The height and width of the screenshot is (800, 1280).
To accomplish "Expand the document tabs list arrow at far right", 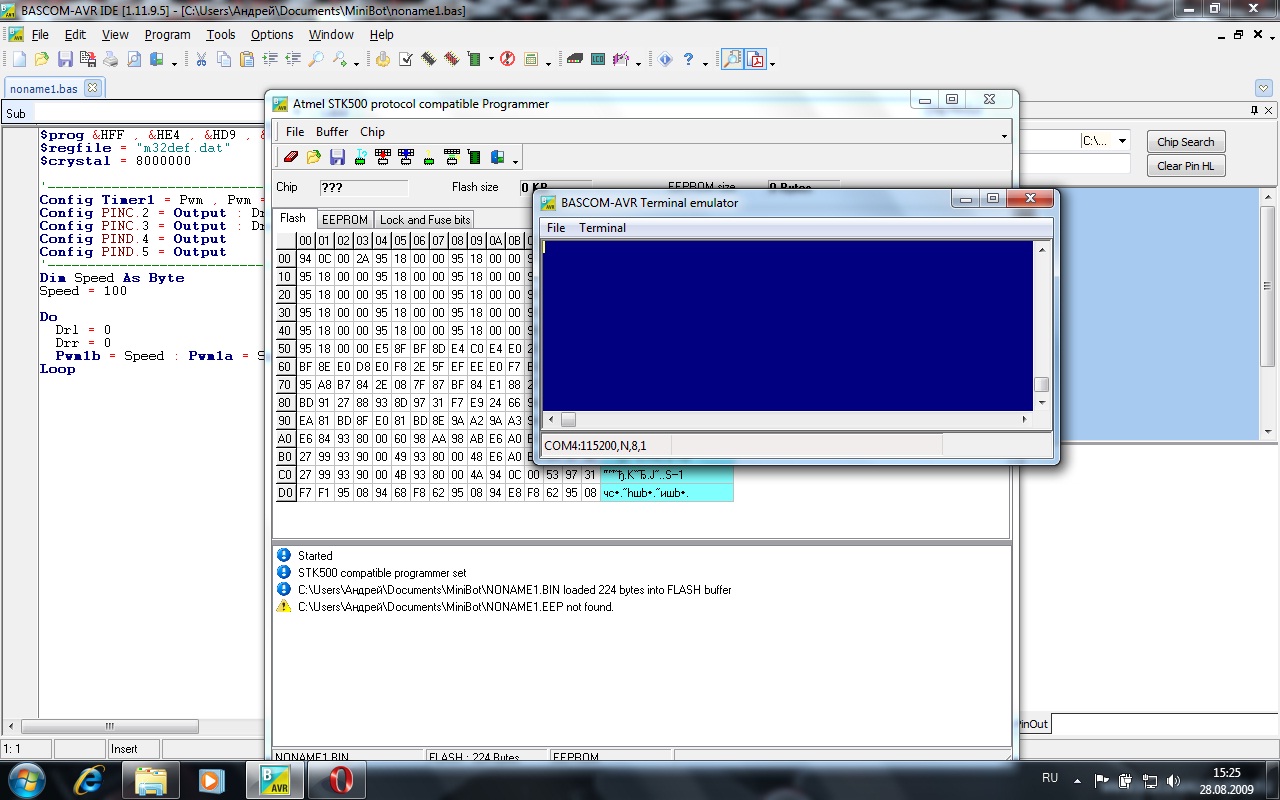I will tap(1263, 88).
